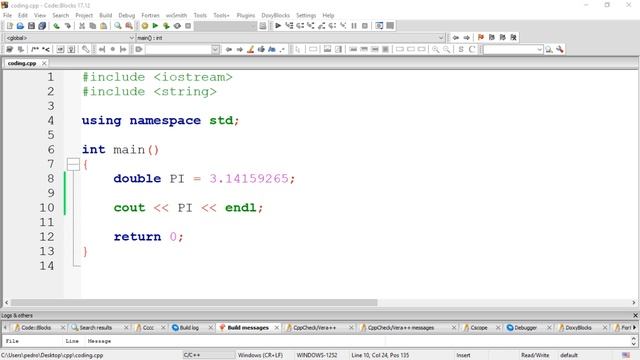This screenshot has width=640, height=360.
Task: Undo the last edit
Action: (56, 26)
